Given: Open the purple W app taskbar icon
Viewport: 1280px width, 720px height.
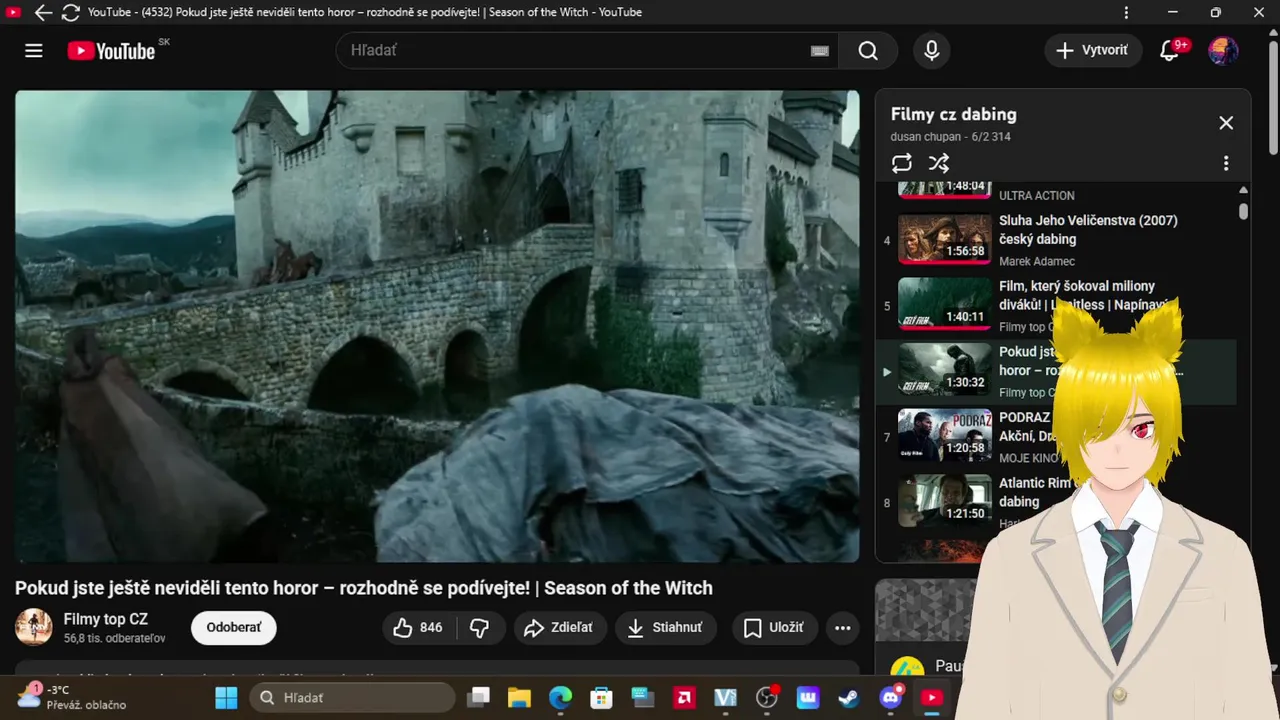Looking at the screenshot, I should (x=808, y=697).
